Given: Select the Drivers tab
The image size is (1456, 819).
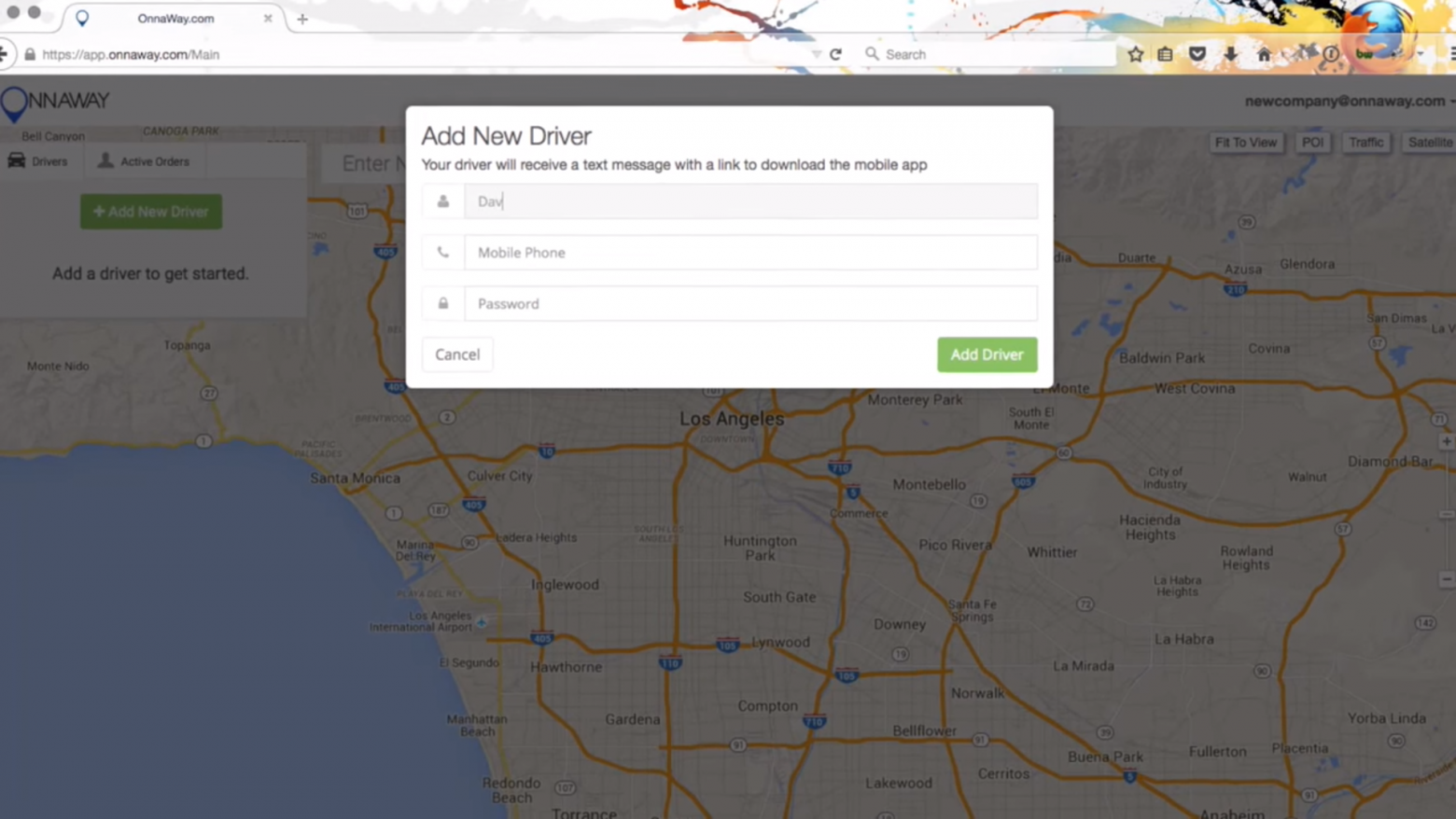Looking at the screenshot, I should [38, 161].
